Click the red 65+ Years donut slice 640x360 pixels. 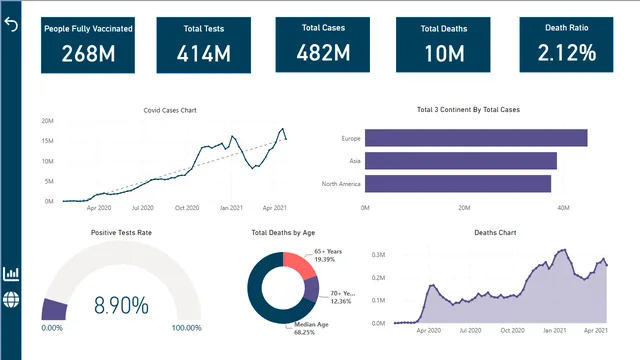[x=299, y=263]
